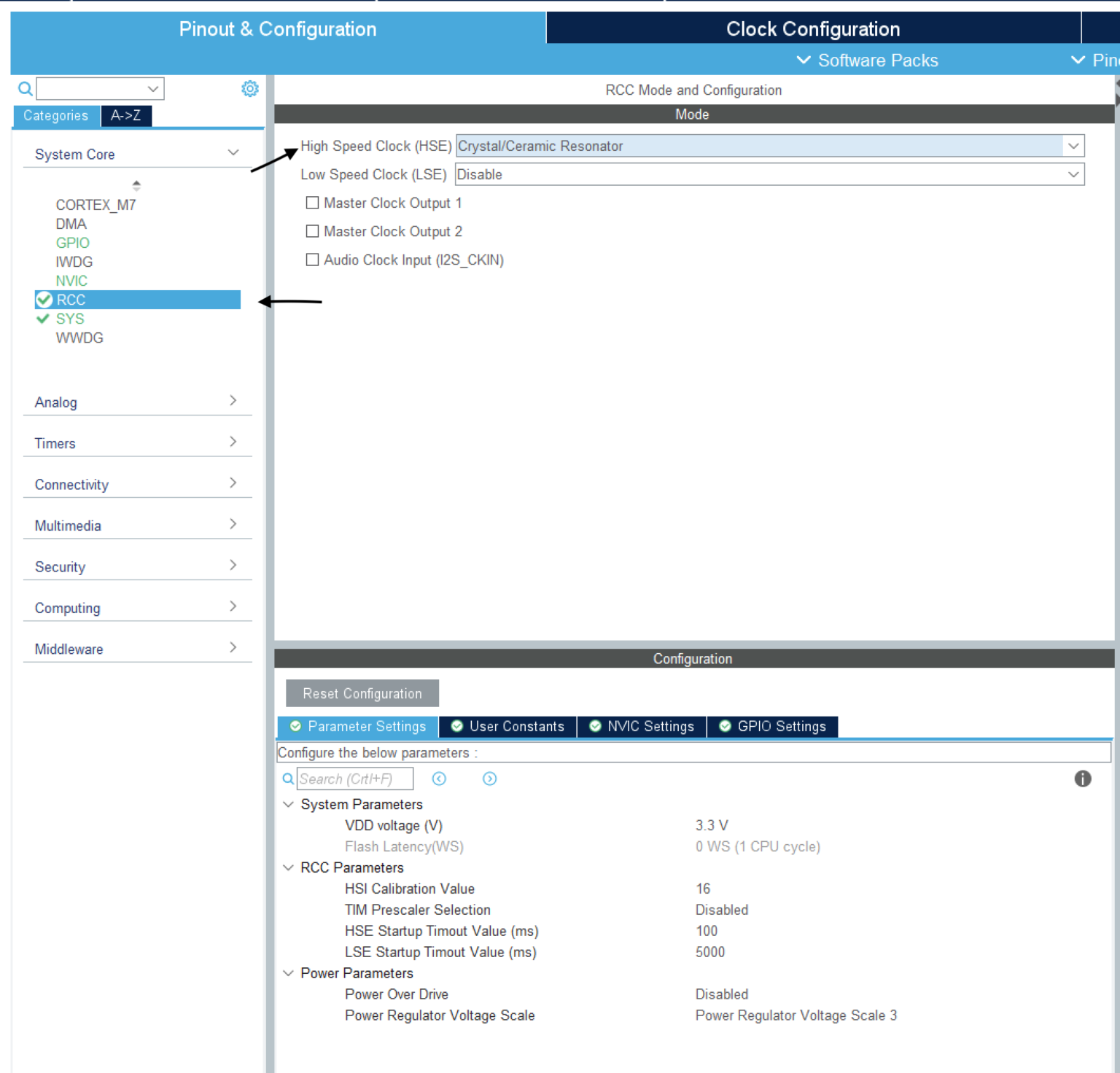This screenshot has height=1073, width=1120.
Task: Click the small sort arrows above CORTEX_M7
Action: (136, 185)
